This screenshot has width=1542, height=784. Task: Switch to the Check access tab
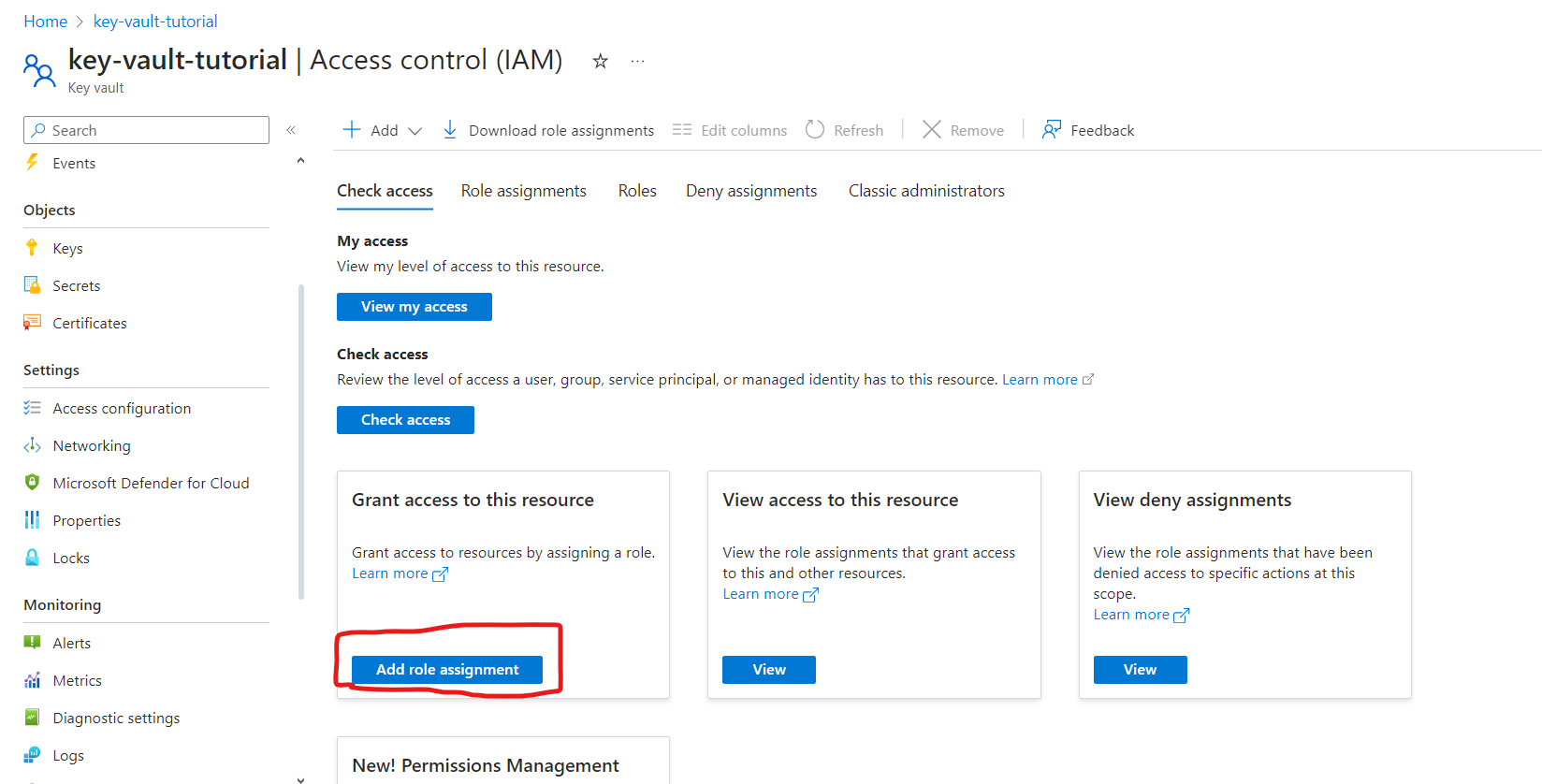coord(385,191)
